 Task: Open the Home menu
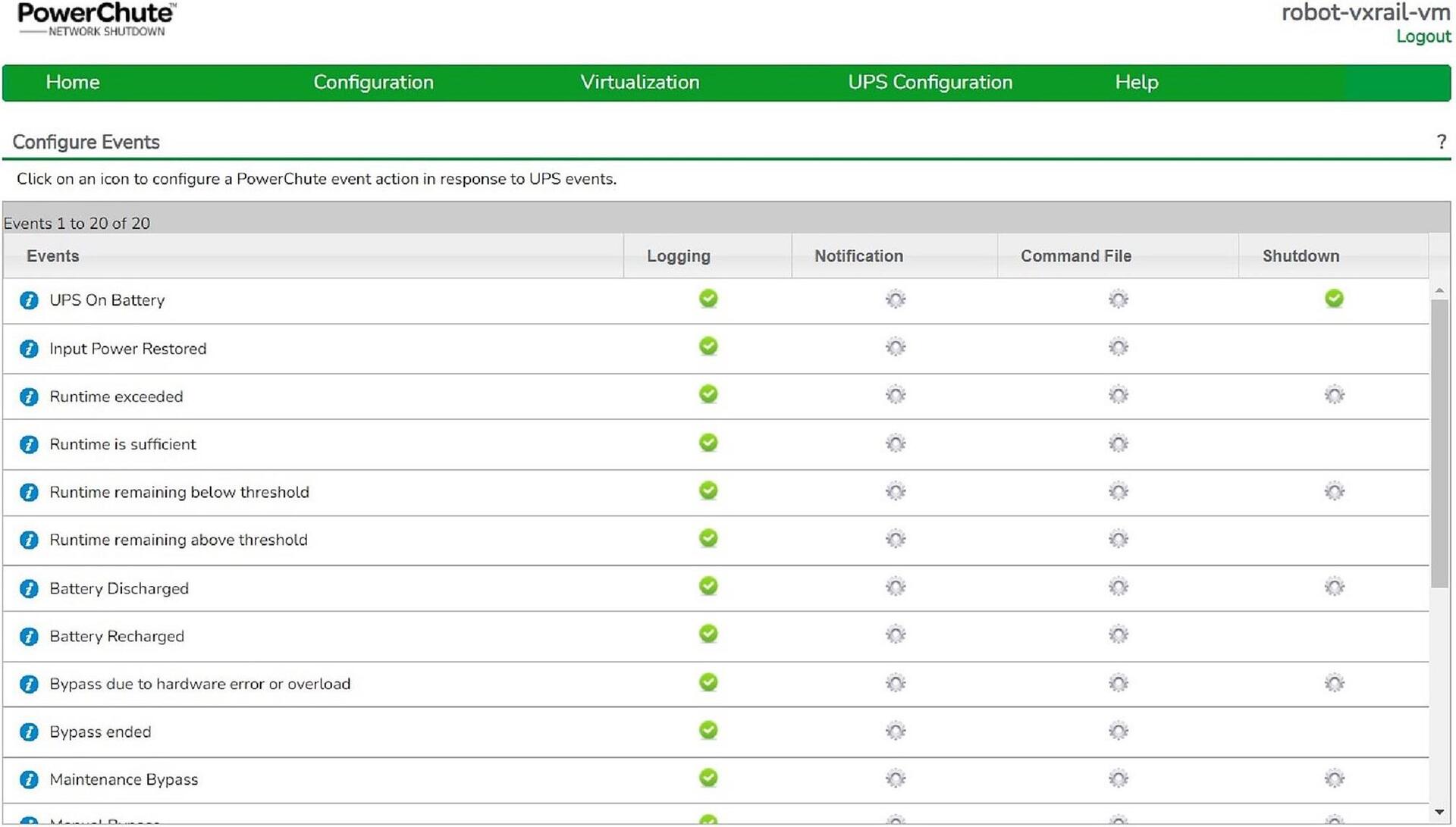pyautogui.click(x=73, y=82)
